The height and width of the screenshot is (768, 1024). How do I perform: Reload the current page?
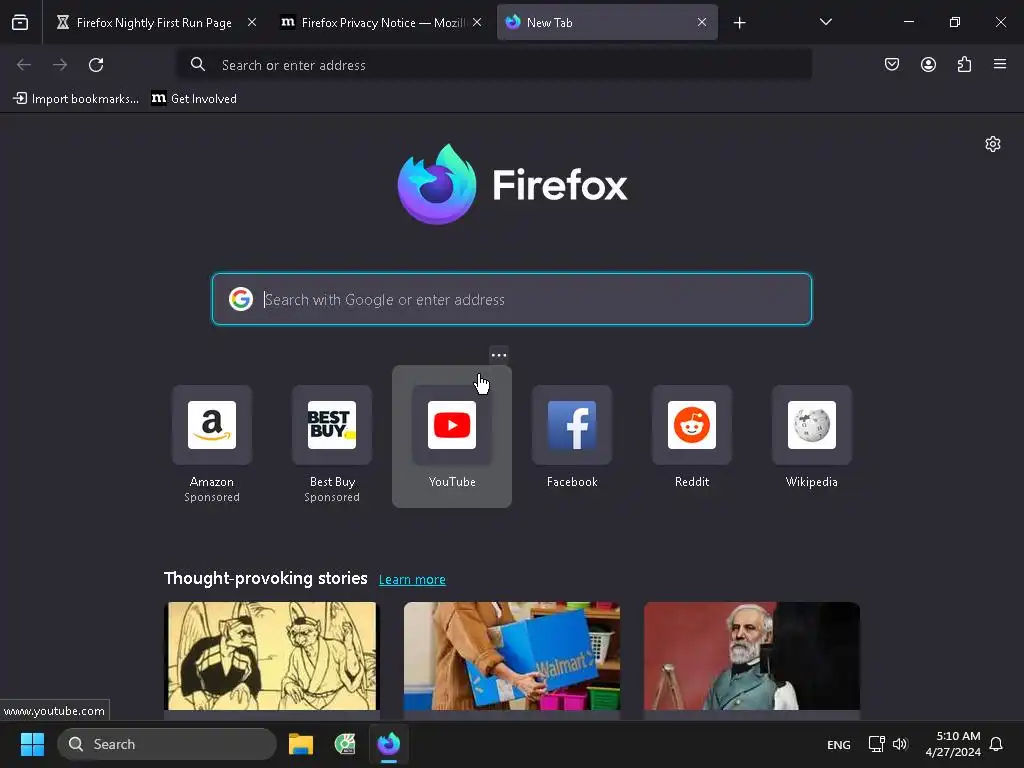click(x=96, y=65)
